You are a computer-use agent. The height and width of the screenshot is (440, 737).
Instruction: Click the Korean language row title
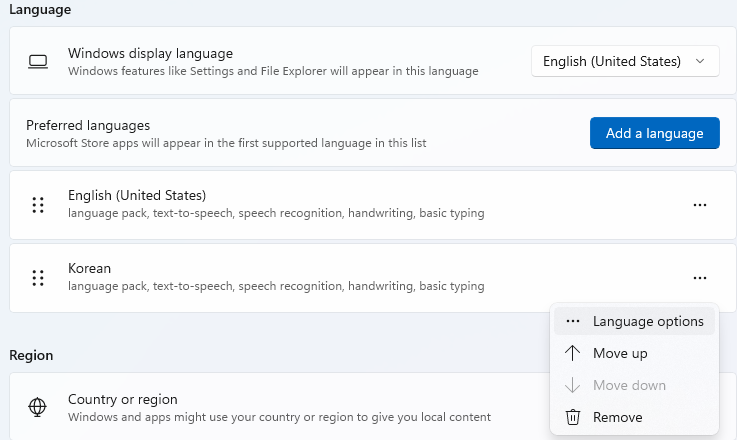tap(89, 268)
